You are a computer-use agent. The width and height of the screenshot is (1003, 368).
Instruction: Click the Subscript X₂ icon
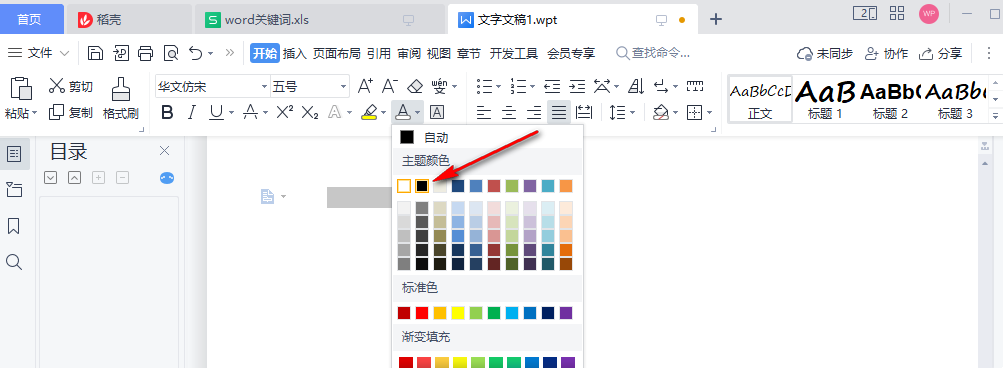click(x=310, y=113)
